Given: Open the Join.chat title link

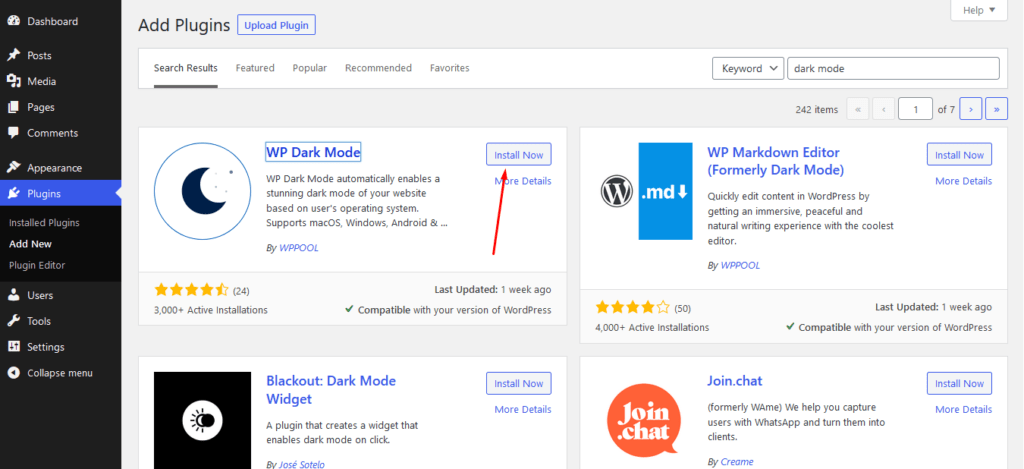Looking at the screenshot, I should [x=735, y=381].
